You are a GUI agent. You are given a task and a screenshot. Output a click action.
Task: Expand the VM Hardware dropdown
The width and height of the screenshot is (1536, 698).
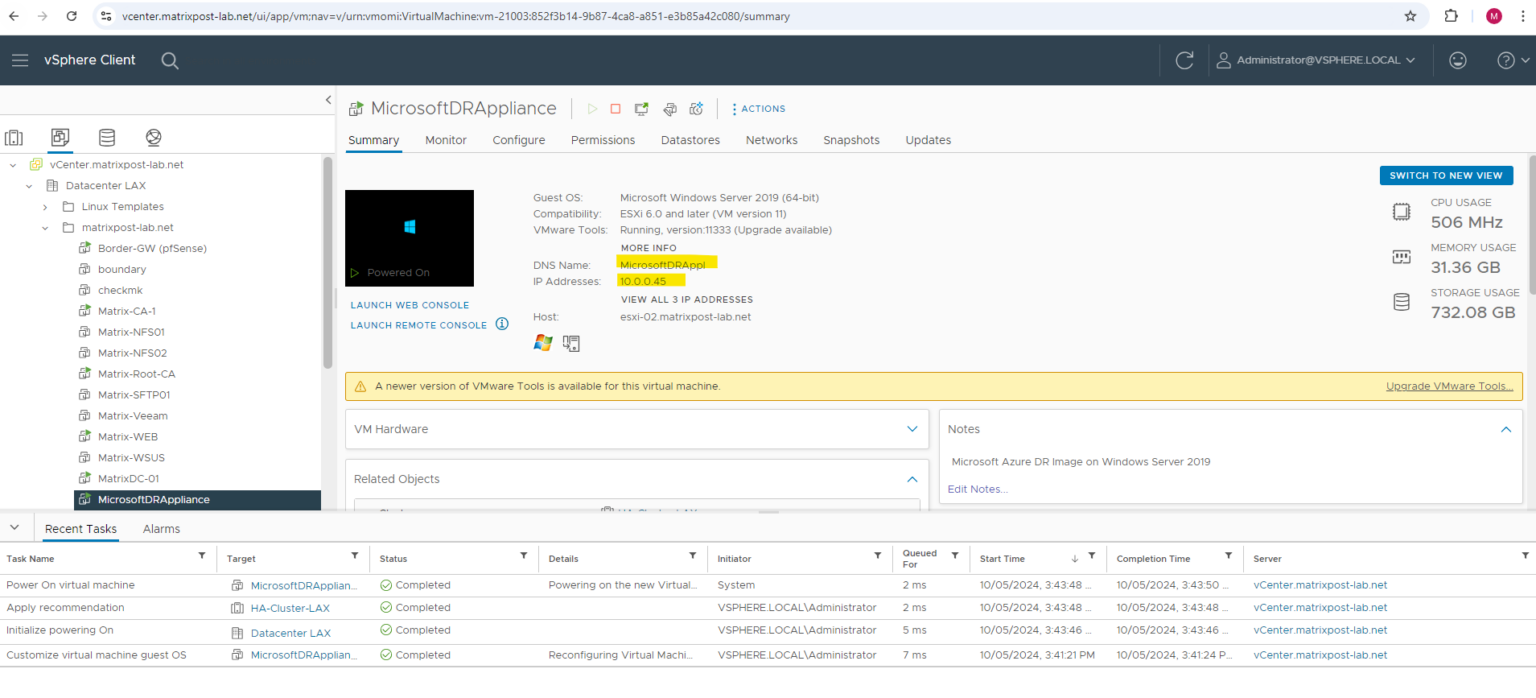coord(911,429)
